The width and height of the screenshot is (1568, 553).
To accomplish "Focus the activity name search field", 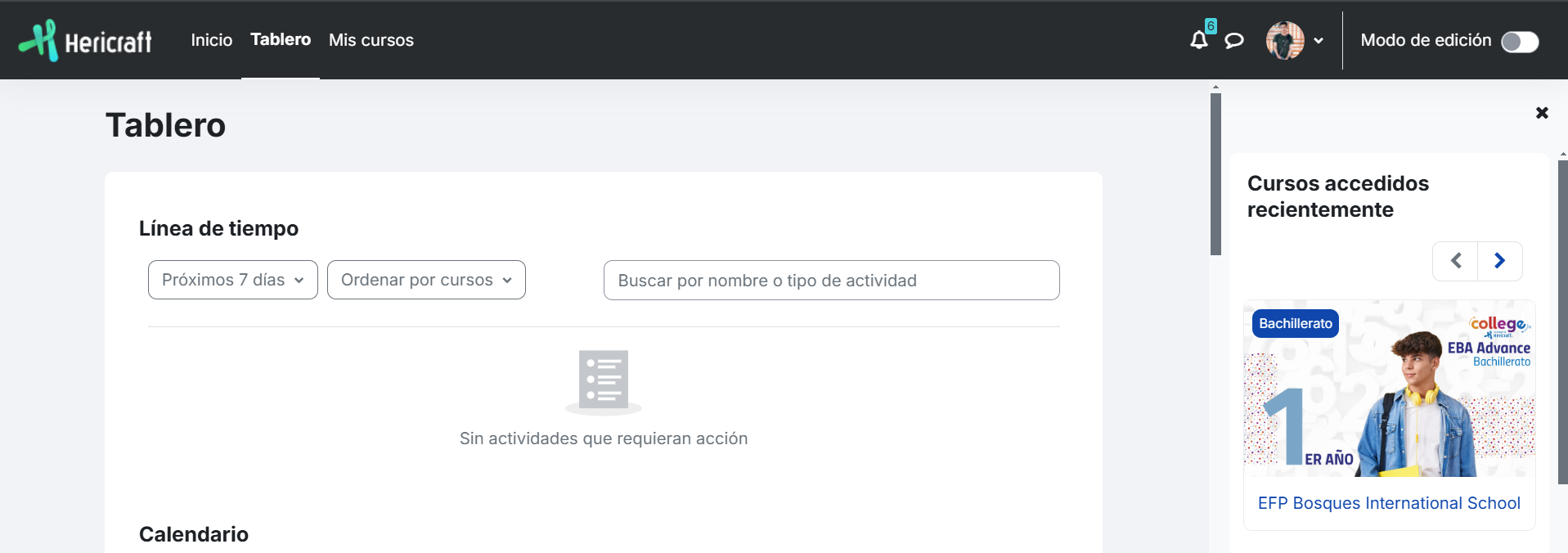I will pos(831,281).
